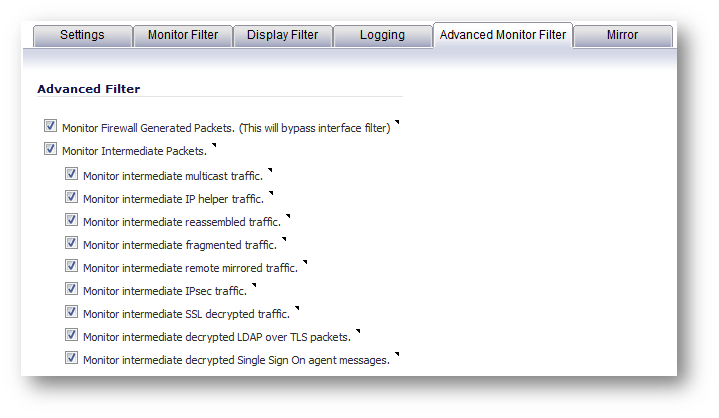Image resolution: width=719 pixels, height=418 pixels.
Task: Toggle intermediate fragmented traffic checkbox
Action: click(x=71, y=243)
